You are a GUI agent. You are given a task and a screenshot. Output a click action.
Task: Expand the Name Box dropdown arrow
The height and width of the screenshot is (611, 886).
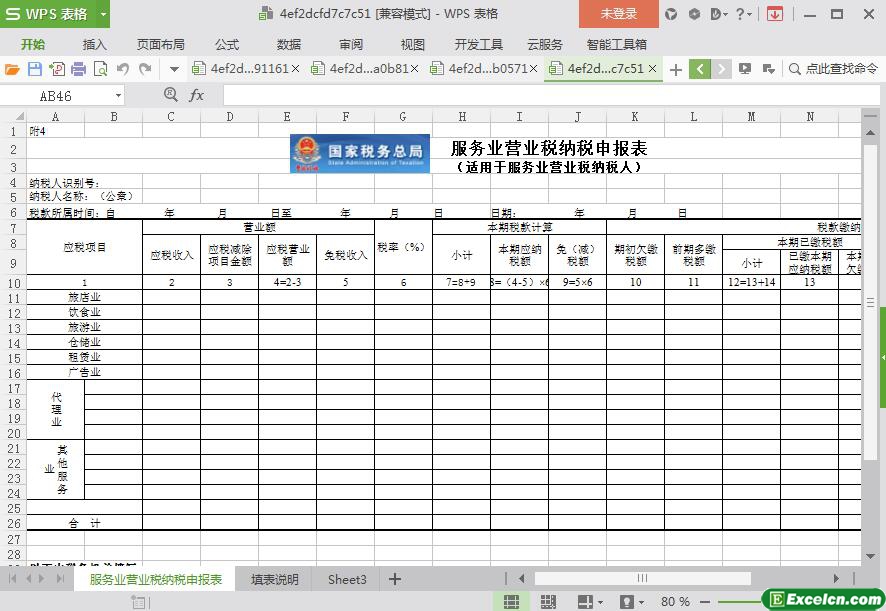click(x=118, y=96)
